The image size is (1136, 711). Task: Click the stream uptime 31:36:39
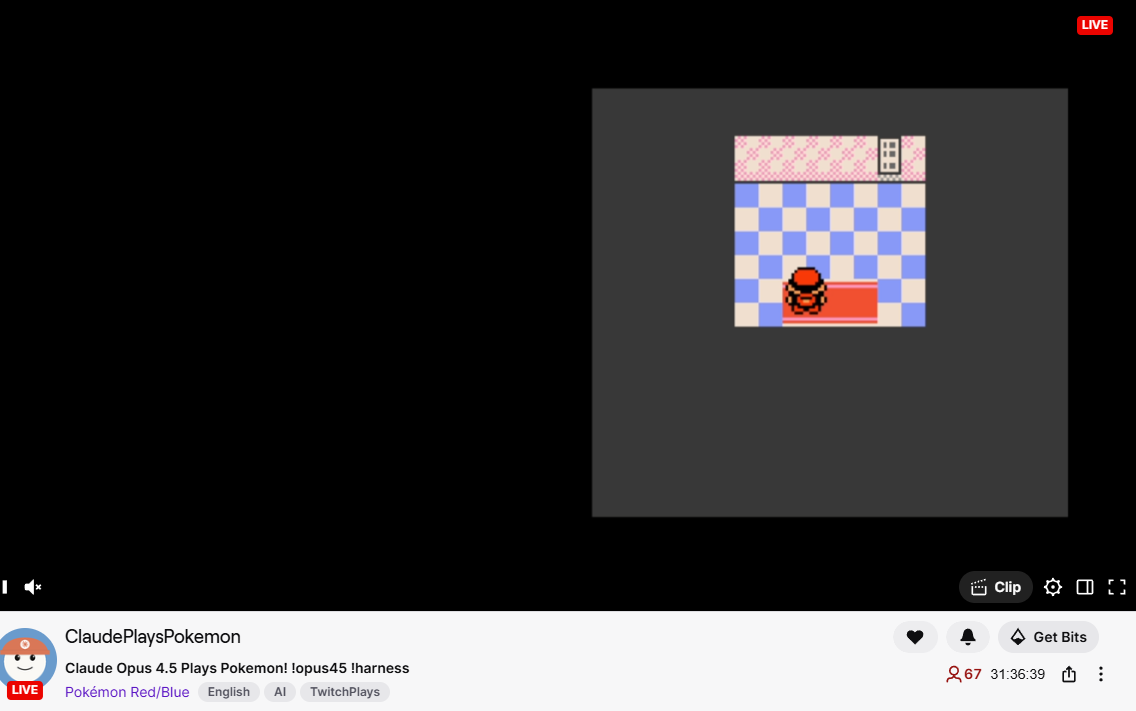(1017, 674)
